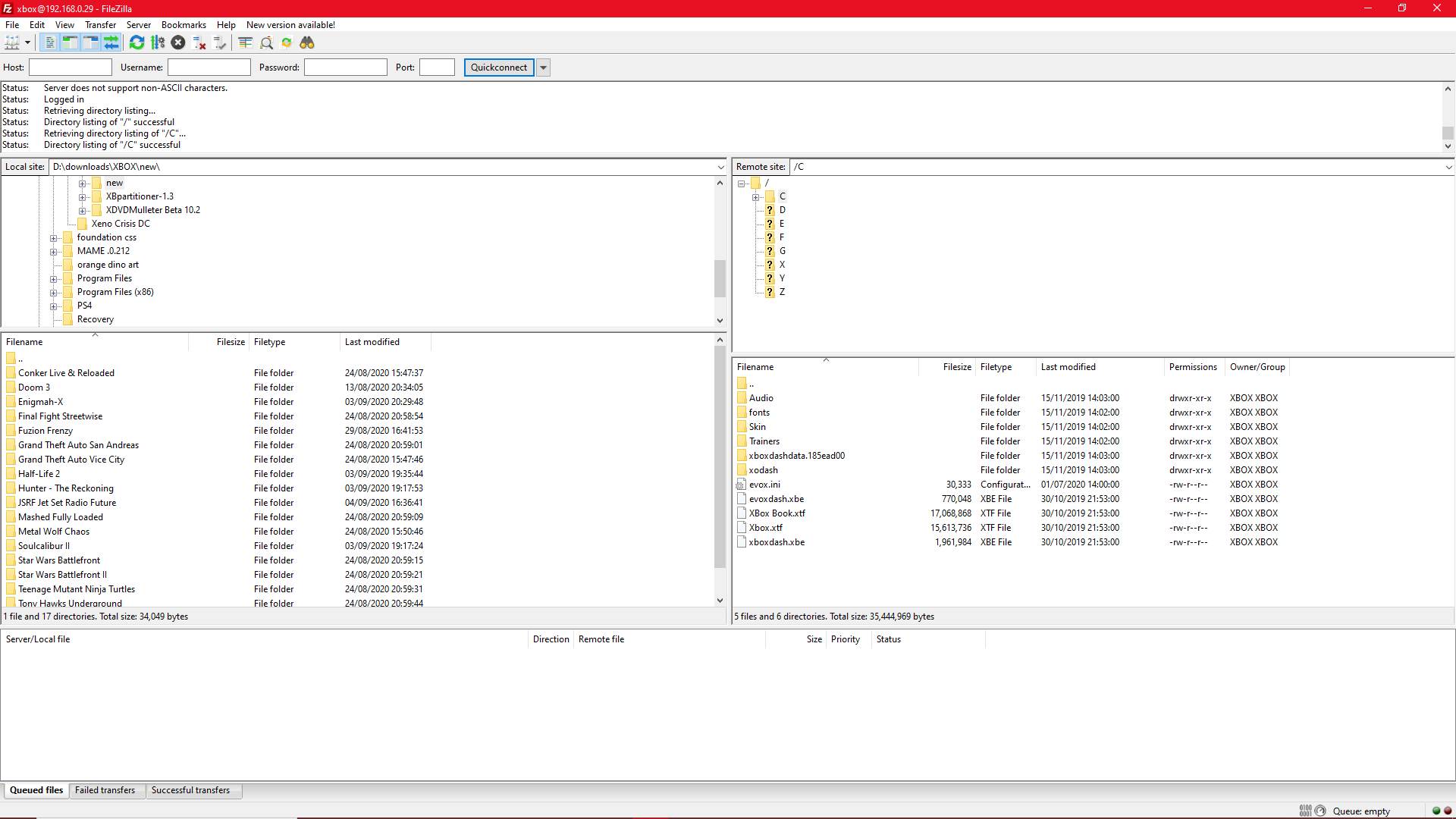This screenshot has height=819, width=1456.
Task: Collapse the remote root node
Action: pyautogui.click(x=742, y=184)
